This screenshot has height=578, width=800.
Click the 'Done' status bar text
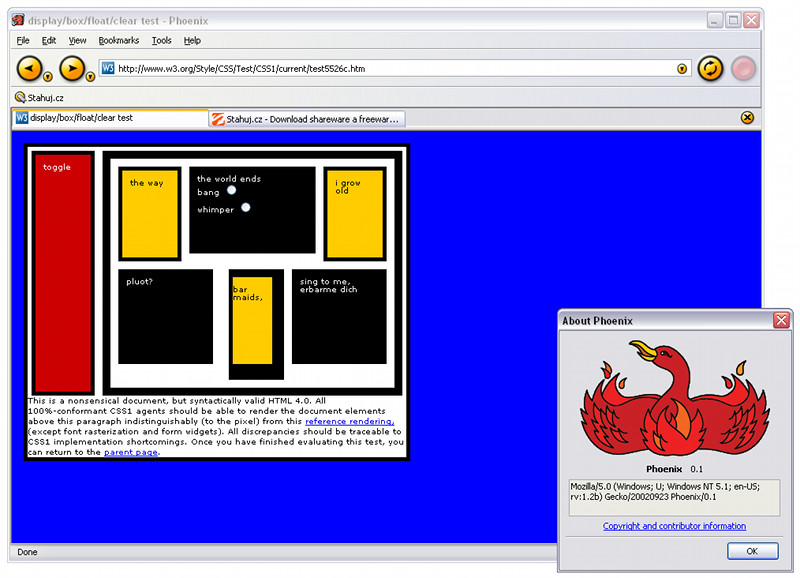point(27,552)
